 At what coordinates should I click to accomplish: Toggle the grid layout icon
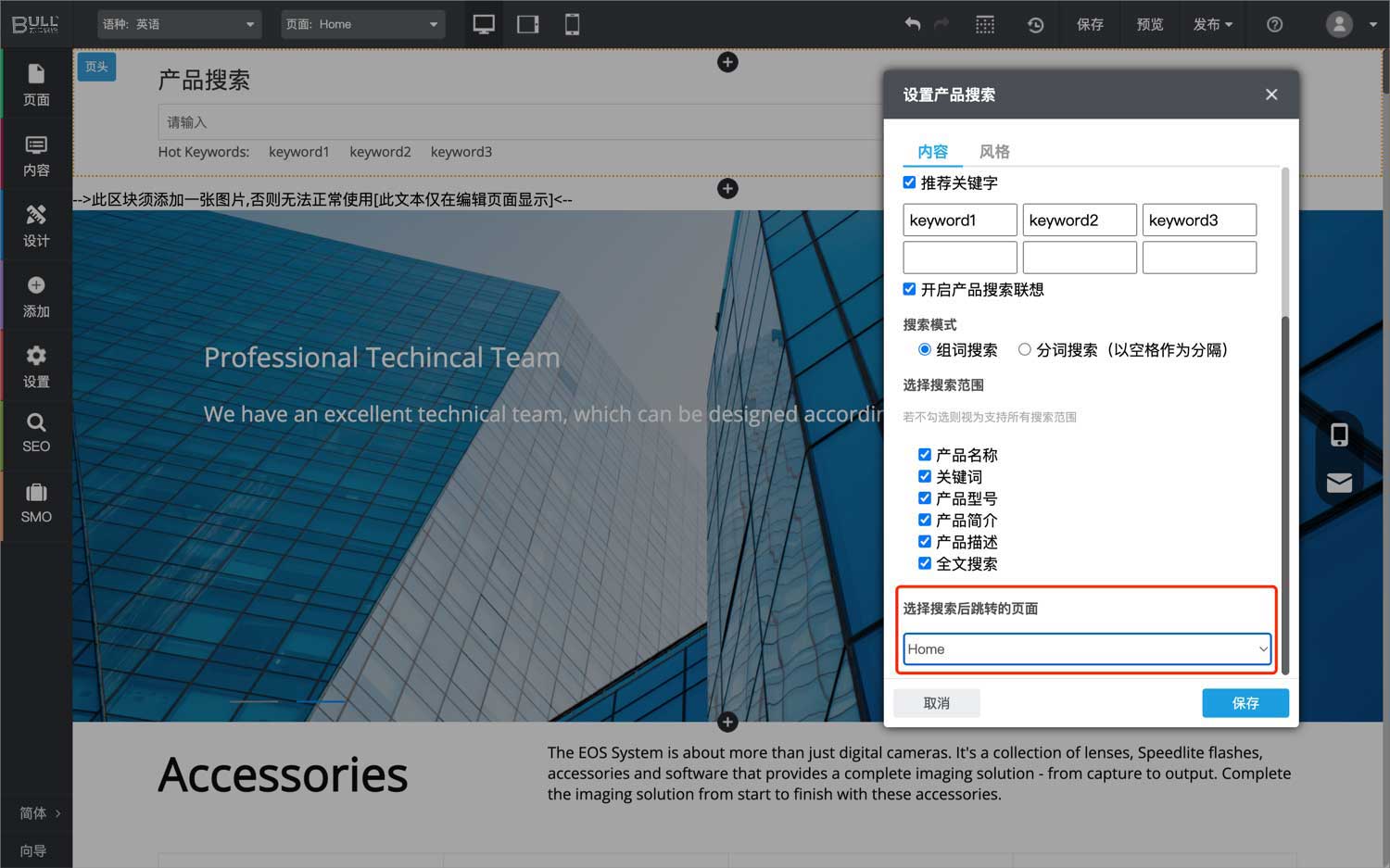coord(985,25)
